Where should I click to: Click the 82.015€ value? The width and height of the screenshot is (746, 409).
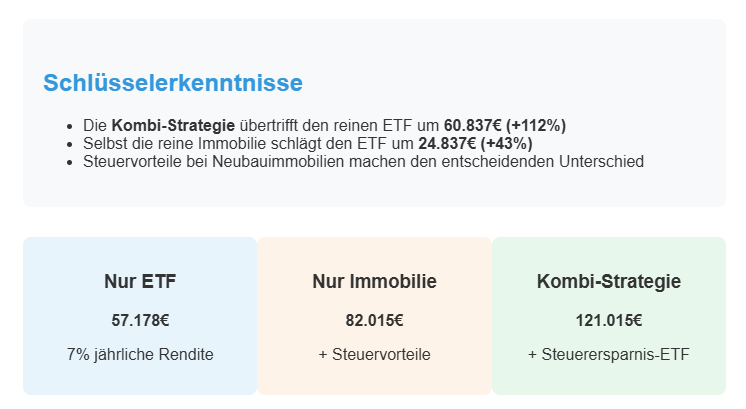point(374,320)
